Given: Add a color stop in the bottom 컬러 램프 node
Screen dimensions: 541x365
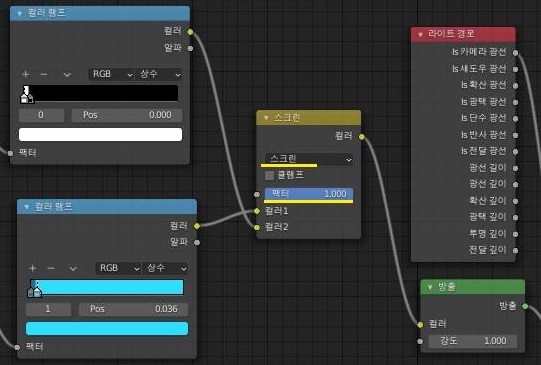Looking at the screenshot, I should tap(32, 268).
